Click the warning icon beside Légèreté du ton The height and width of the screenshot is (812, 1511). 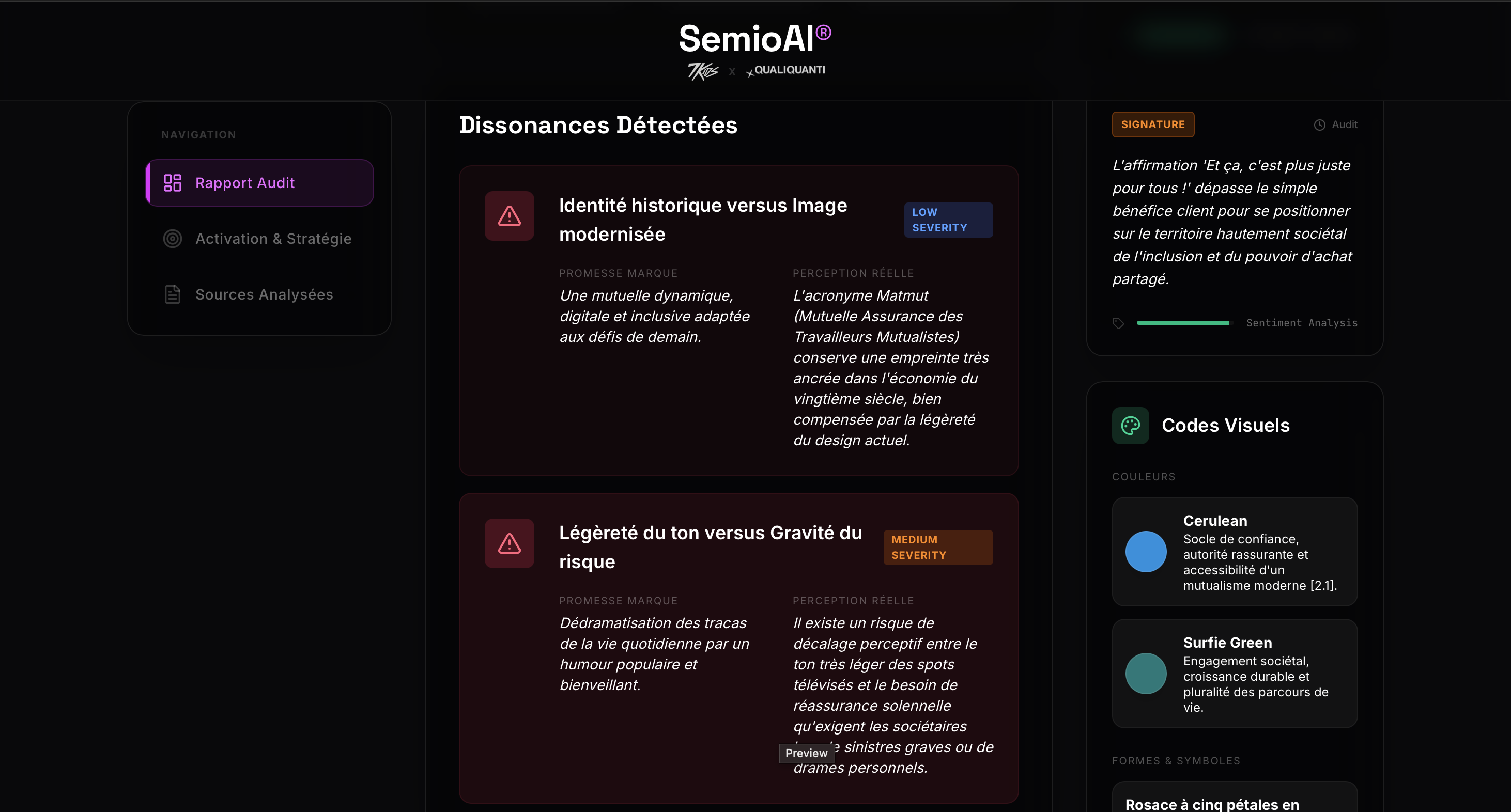(509, 543)
